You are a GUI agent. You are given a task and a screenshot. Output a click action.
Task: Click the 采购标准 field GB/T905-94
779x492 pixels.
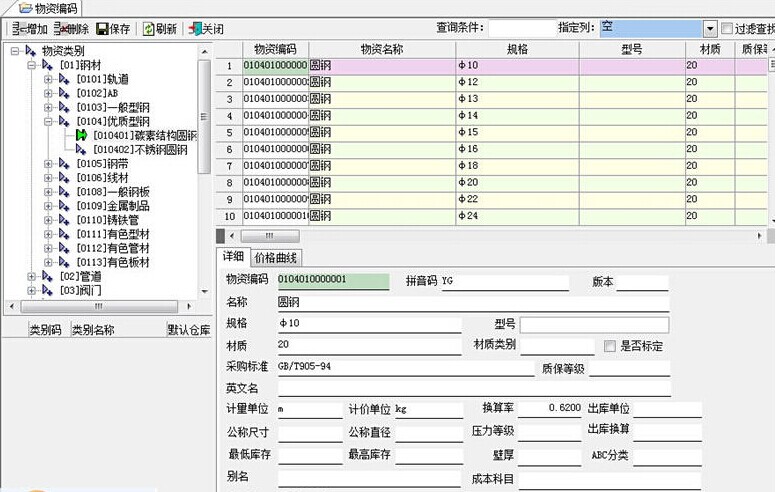coord(405,367)
